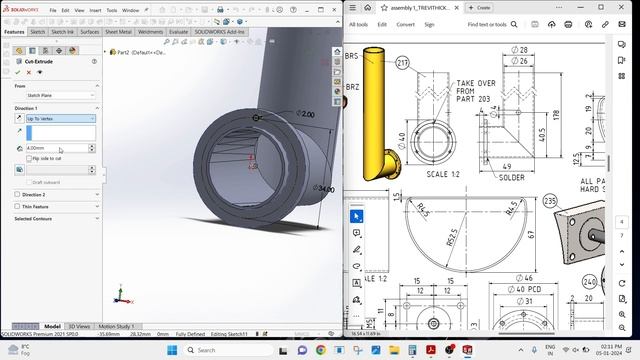Click Acrobat rotate page icon

click(622, 283)
